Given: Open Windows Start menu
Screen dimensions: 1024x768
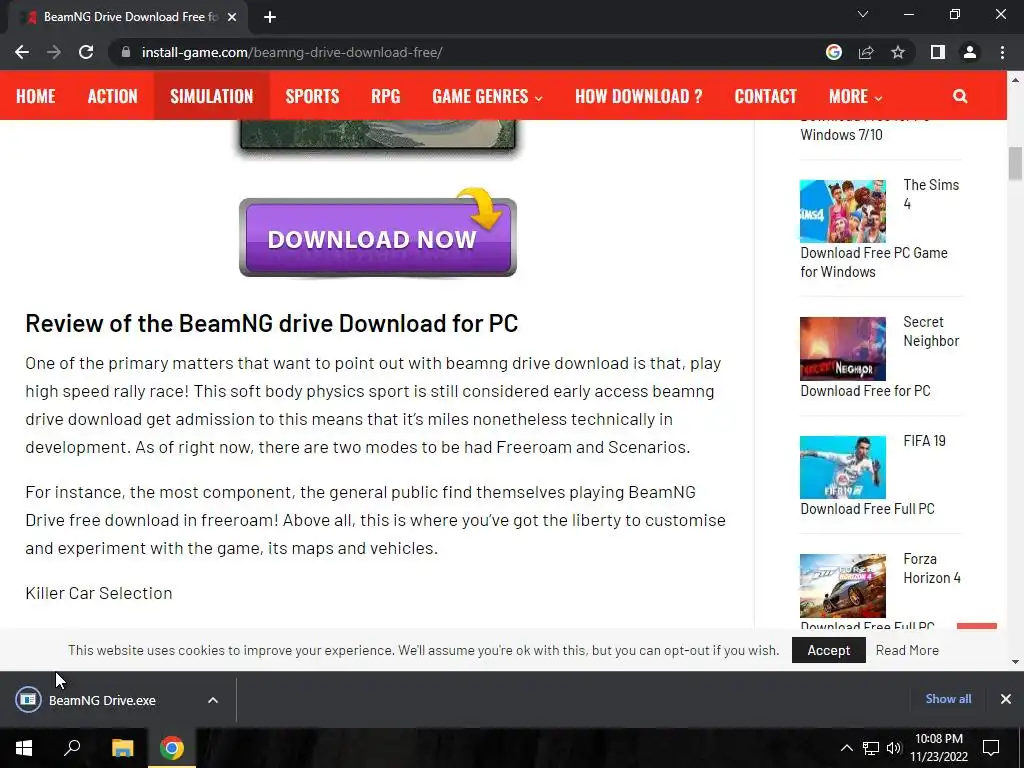Looking at the screenshot, I should point(24,748).
